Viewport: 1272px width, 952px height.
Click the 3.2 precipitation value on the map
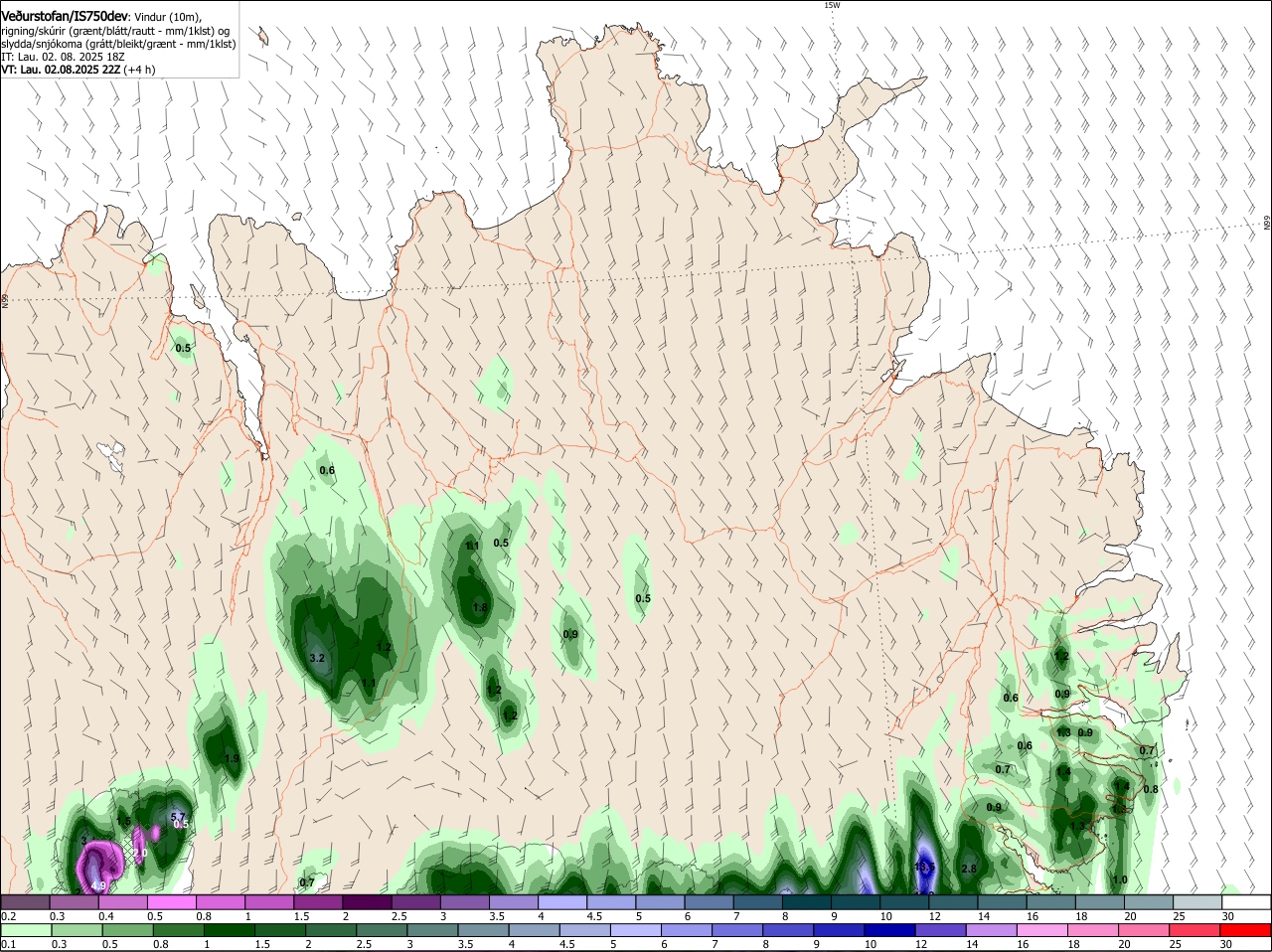[x=318, y=658]
